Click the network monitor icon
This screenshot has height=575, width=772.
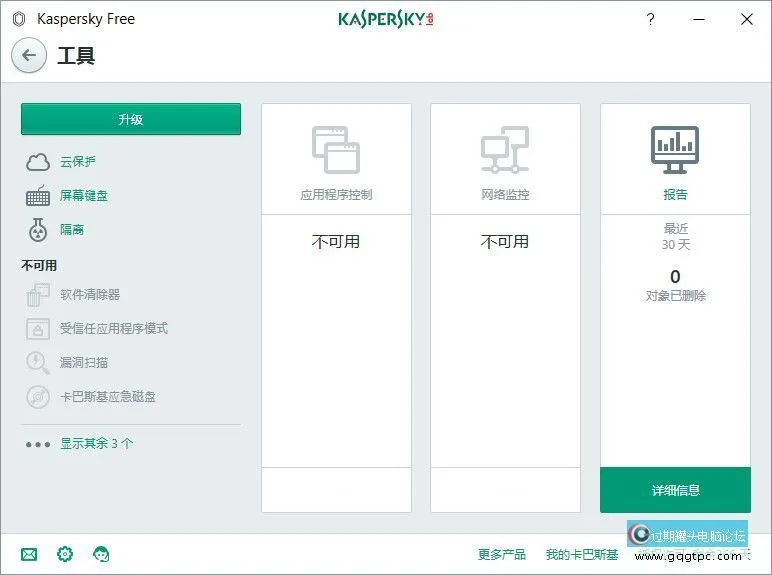(505, 150)
